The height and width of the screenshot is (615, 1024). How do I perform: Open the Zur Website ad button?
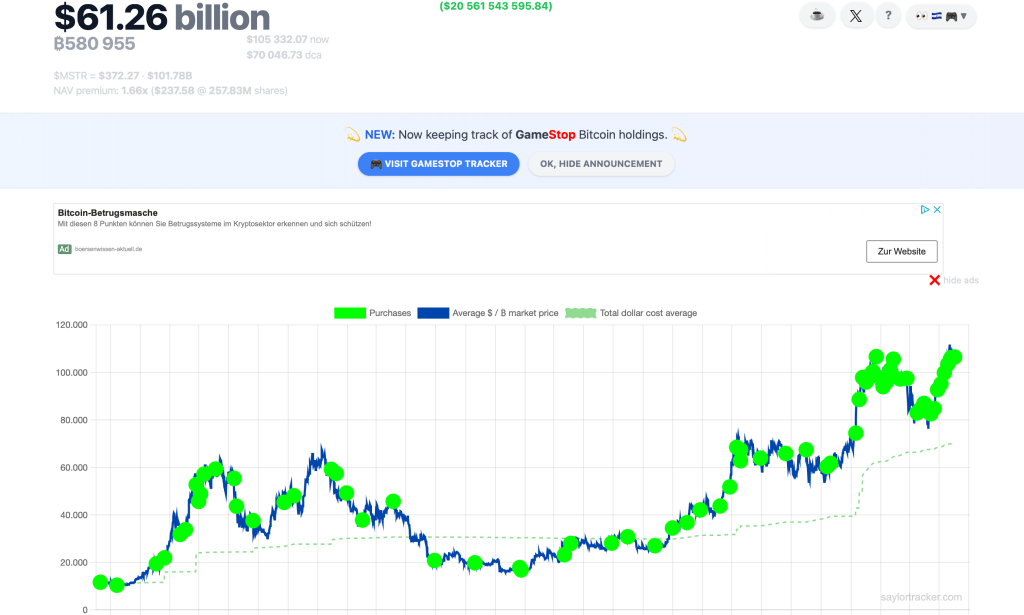click(901, 251)
